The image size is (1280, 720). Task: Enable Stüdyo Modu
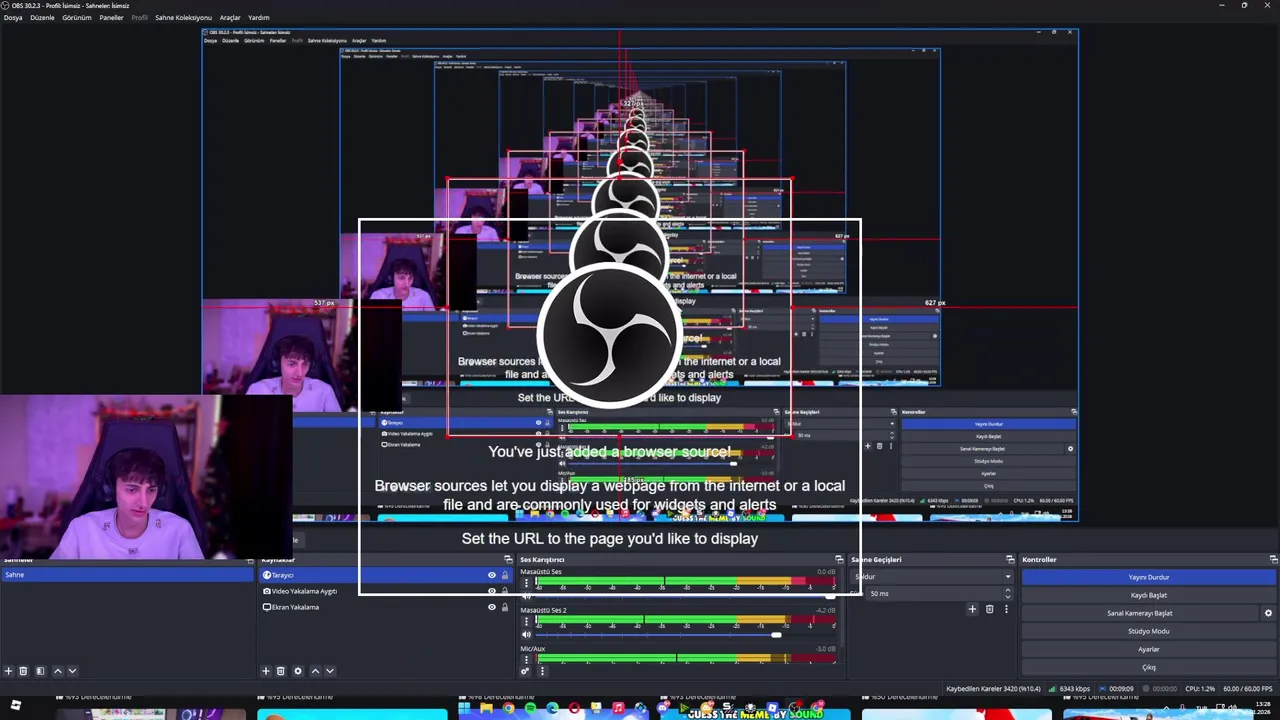coord(1148,631)
